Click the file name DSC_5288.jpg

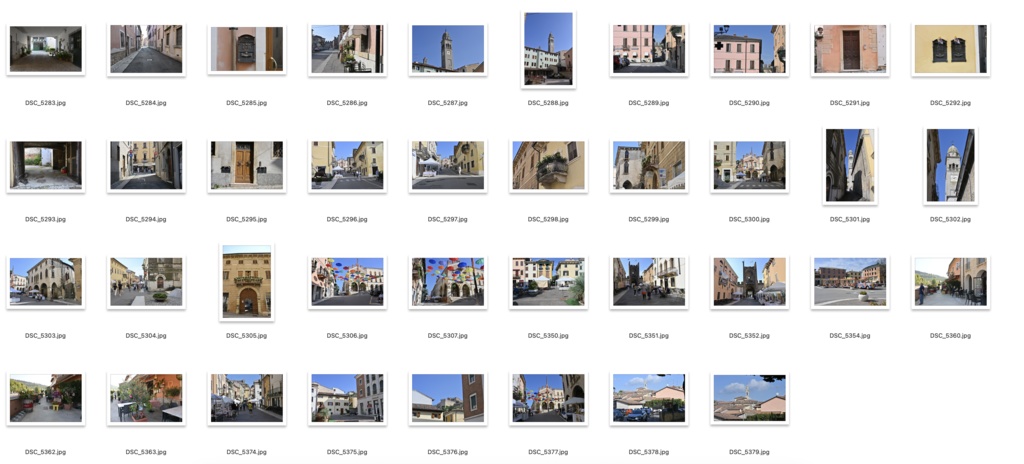tap(549, 103)
